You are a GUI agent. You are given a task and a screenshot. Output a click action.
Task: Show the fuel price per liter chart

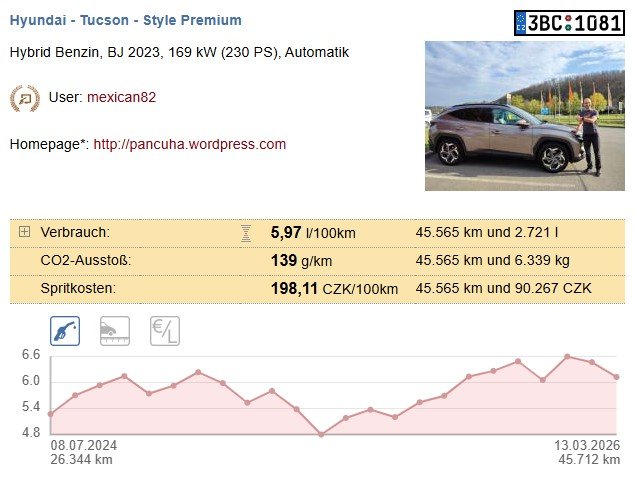pos(165,331)
